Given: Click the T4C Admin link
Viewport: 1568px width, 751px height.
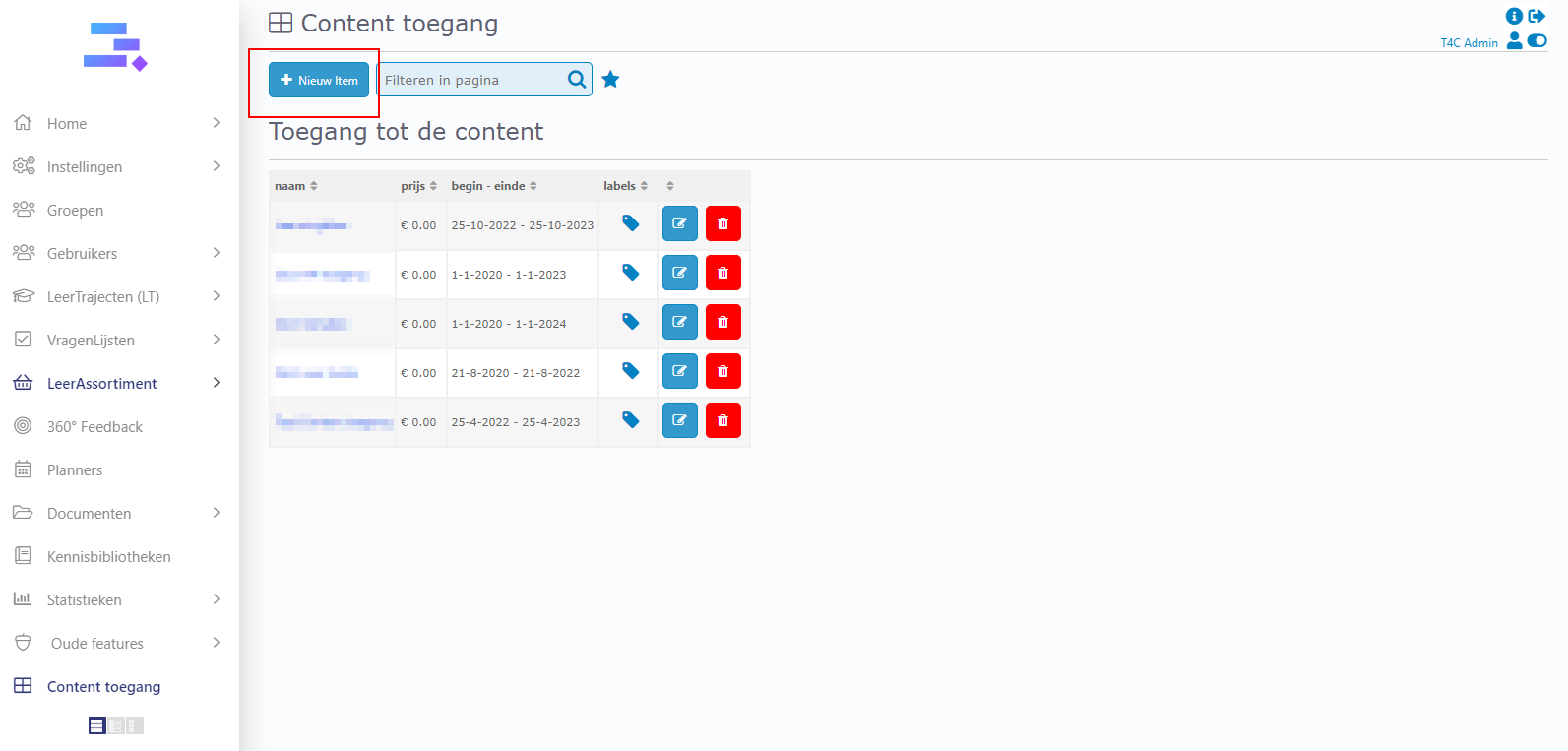Looking at the screenshot, I should coord(1469,43).
